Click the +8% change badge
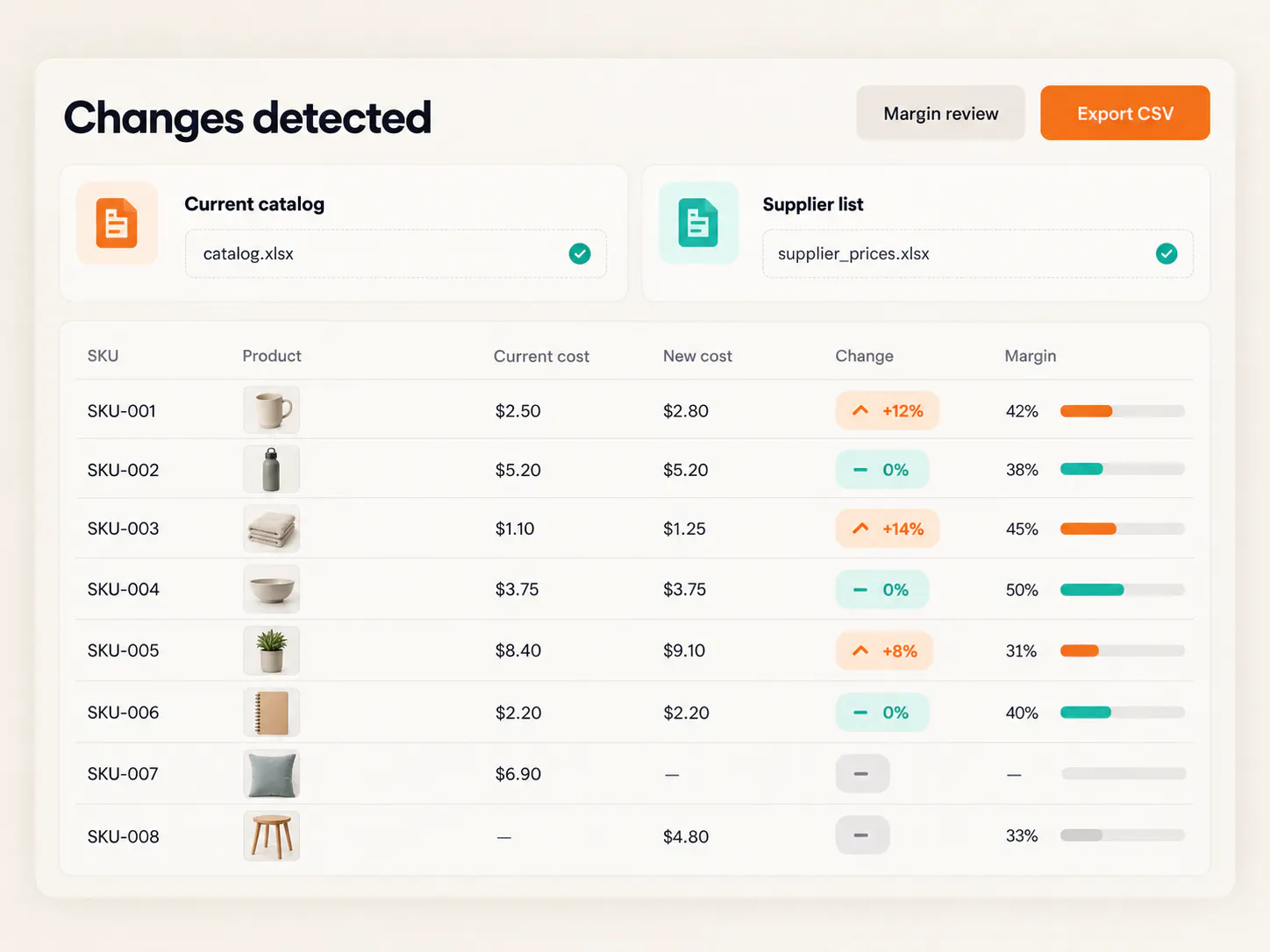The height and width of the screenshot is (952, 1270). pos(884,650)
